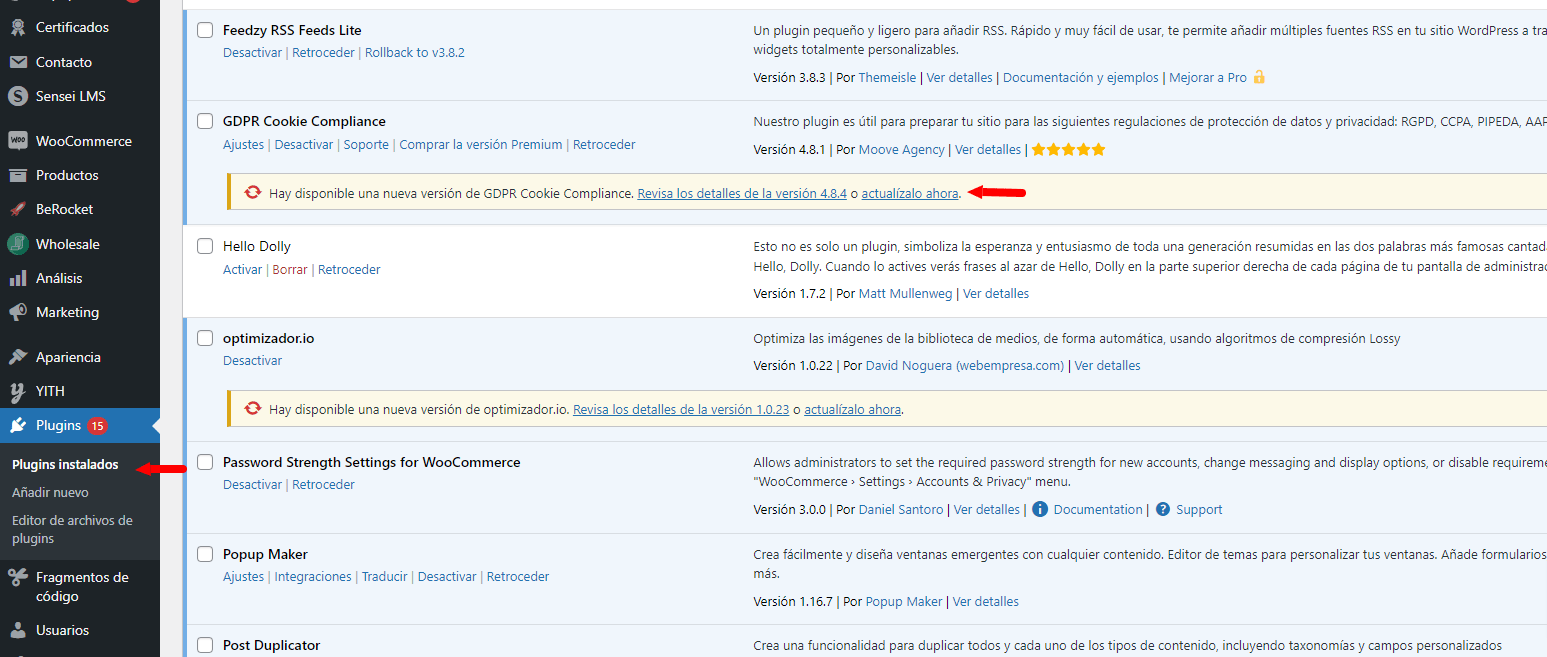
Task: Deactivate the optimizador.io plugin
Action: coord(252,360)
